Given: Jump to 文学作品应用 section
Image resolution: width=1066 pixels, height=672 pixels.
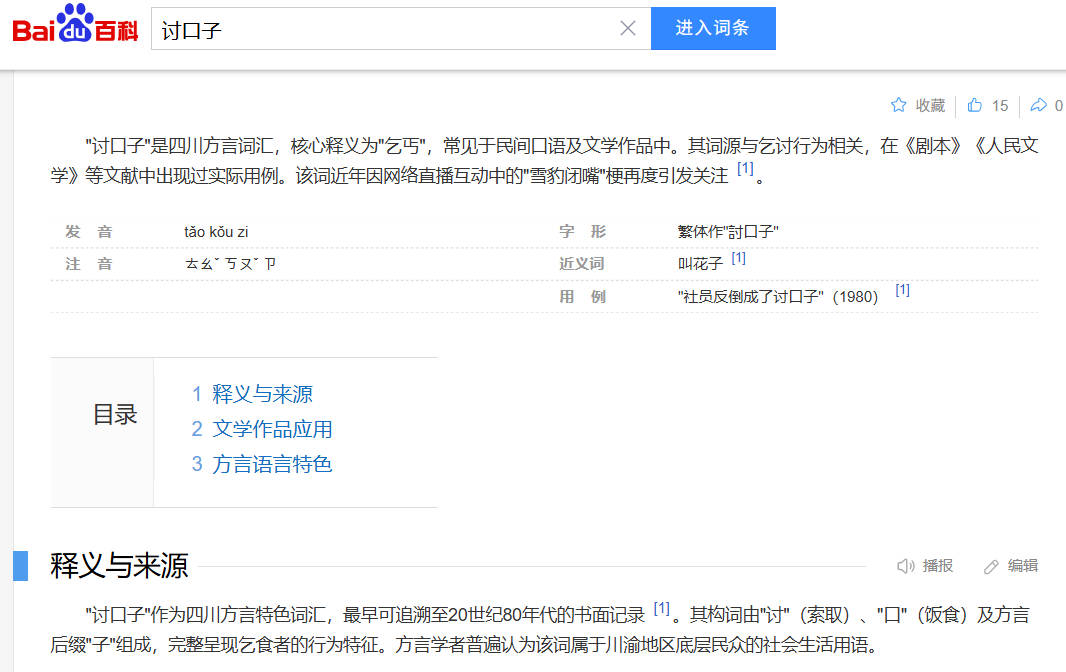Looking at the screenshot, I should click(x=272, y=429).
